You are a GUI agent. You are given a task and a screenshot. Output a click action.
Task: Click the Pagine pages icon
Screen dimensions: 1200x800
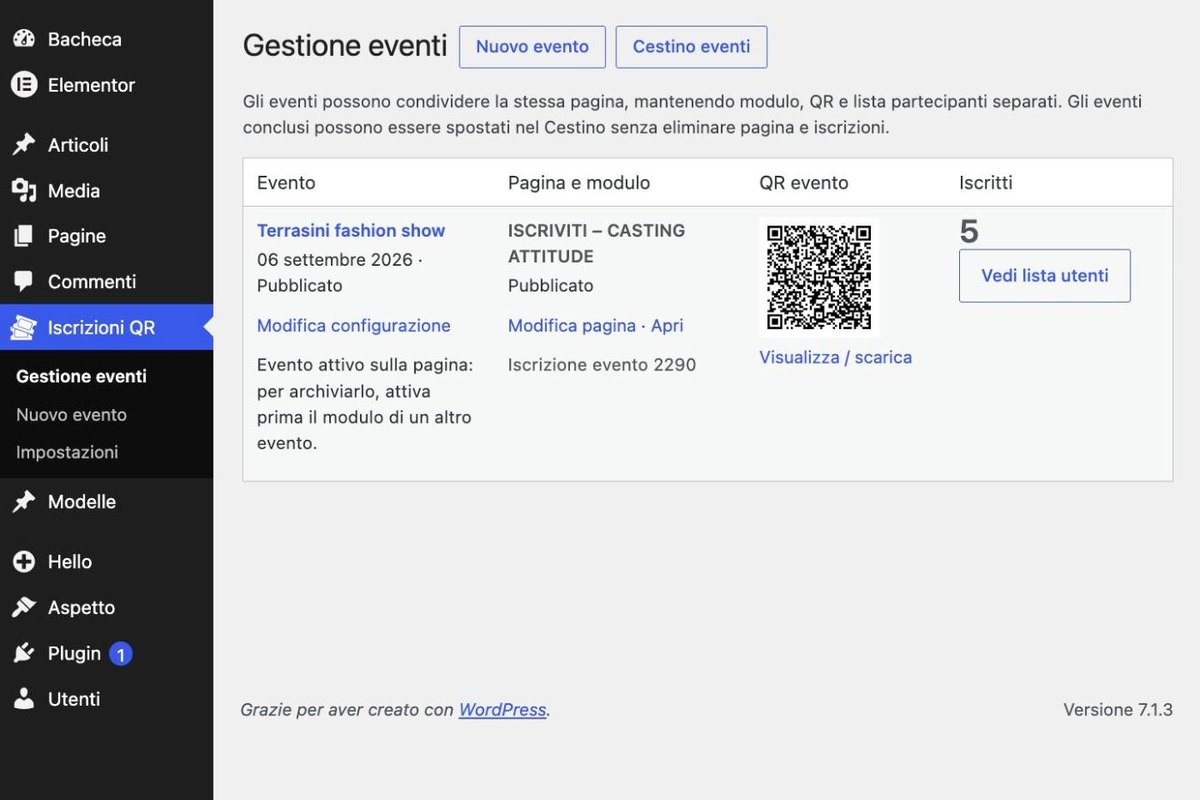tap(24, 236)
